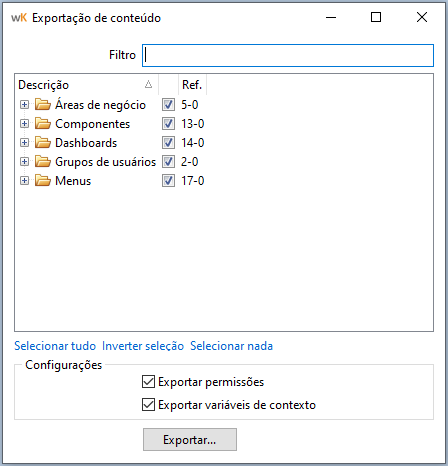448x466 pixels.
Task: Click the Exportar... button
Action: (190, 440)
